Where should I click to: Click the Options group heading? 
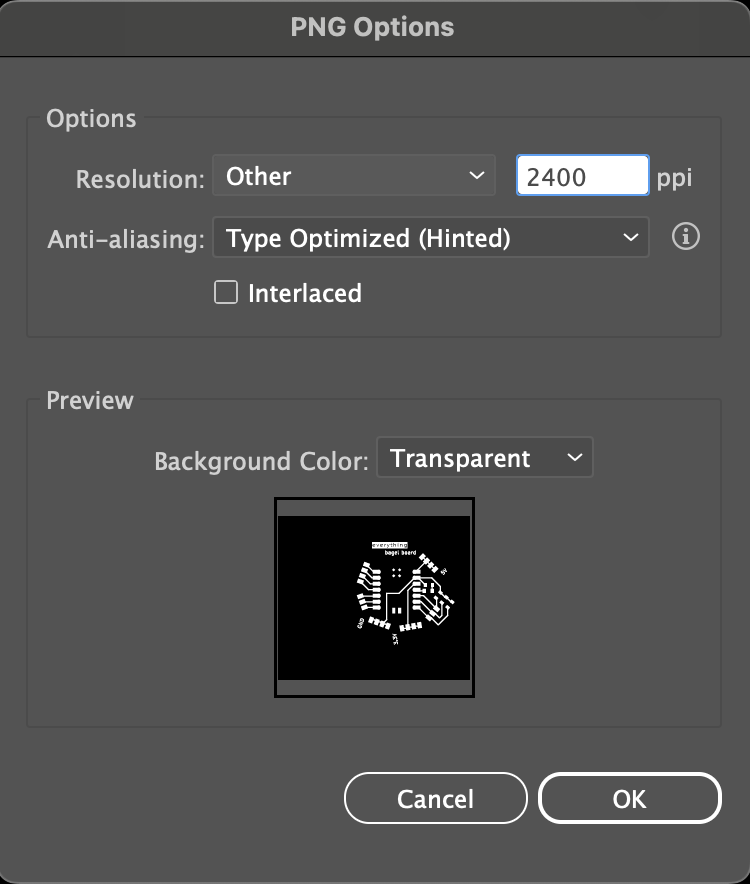point(91,119)
